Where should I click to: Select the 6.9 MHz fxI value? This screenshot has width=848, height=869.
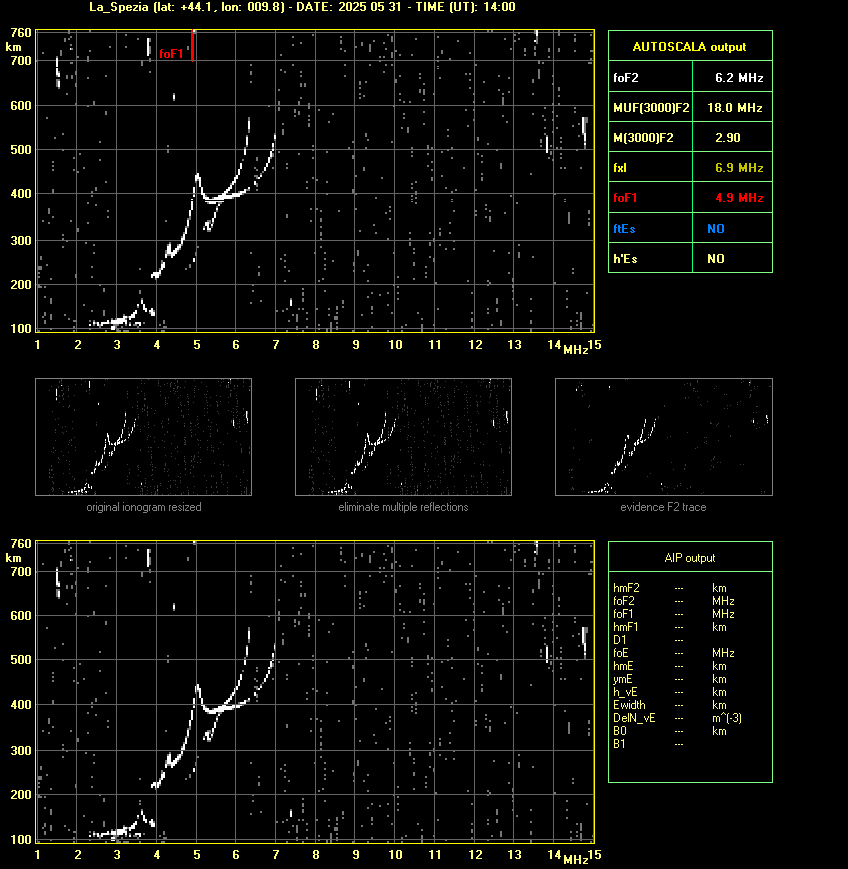pyautogui.click(x=739, y=167)
